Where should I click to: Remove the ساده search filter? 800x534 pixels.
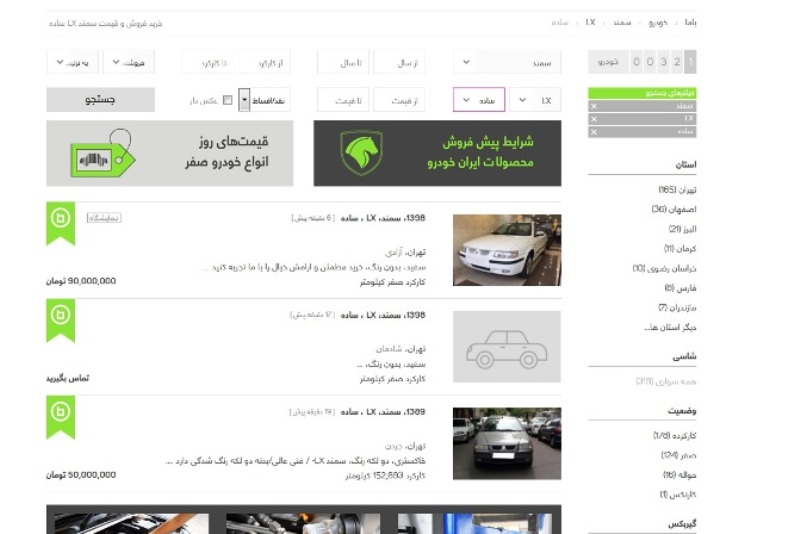pos(593,132)
